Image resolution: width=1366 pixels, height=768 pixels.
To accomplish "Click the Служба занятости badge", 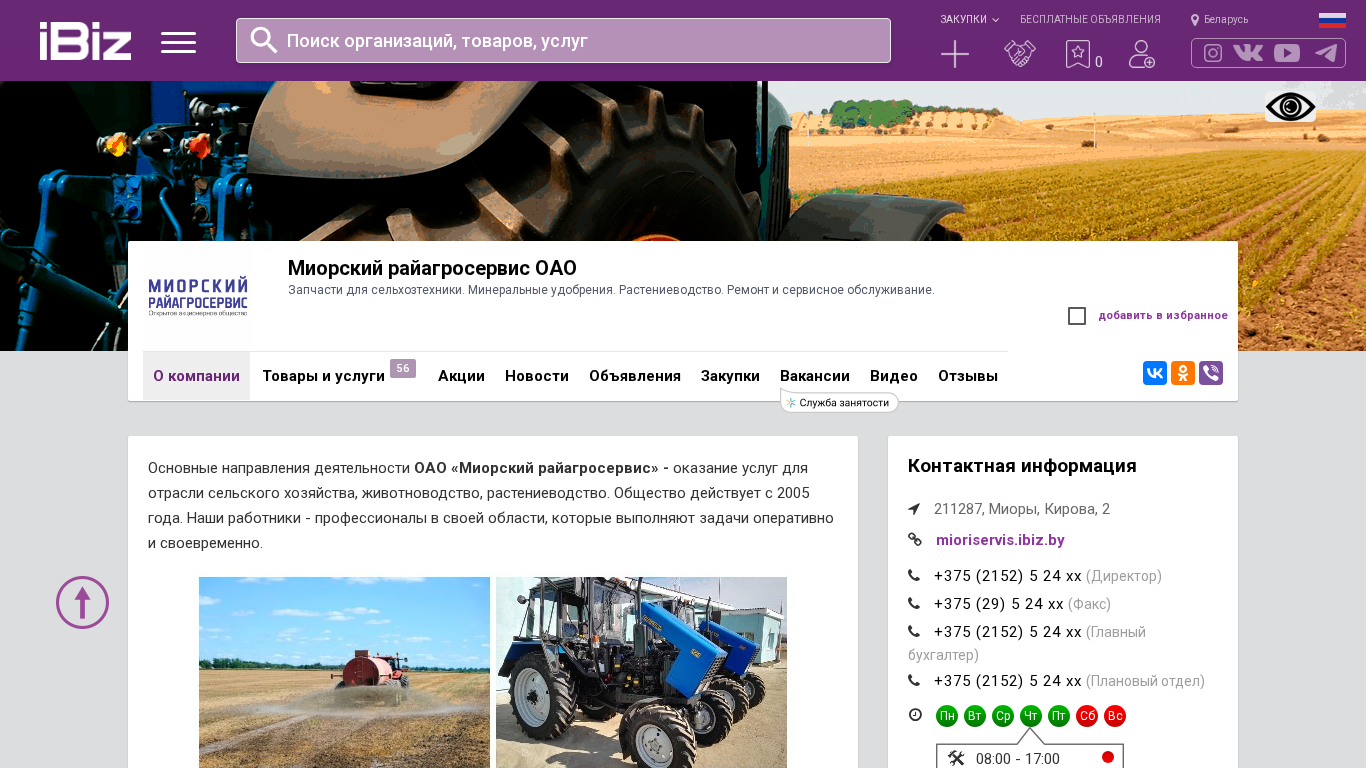I will (x=839, y=402).
